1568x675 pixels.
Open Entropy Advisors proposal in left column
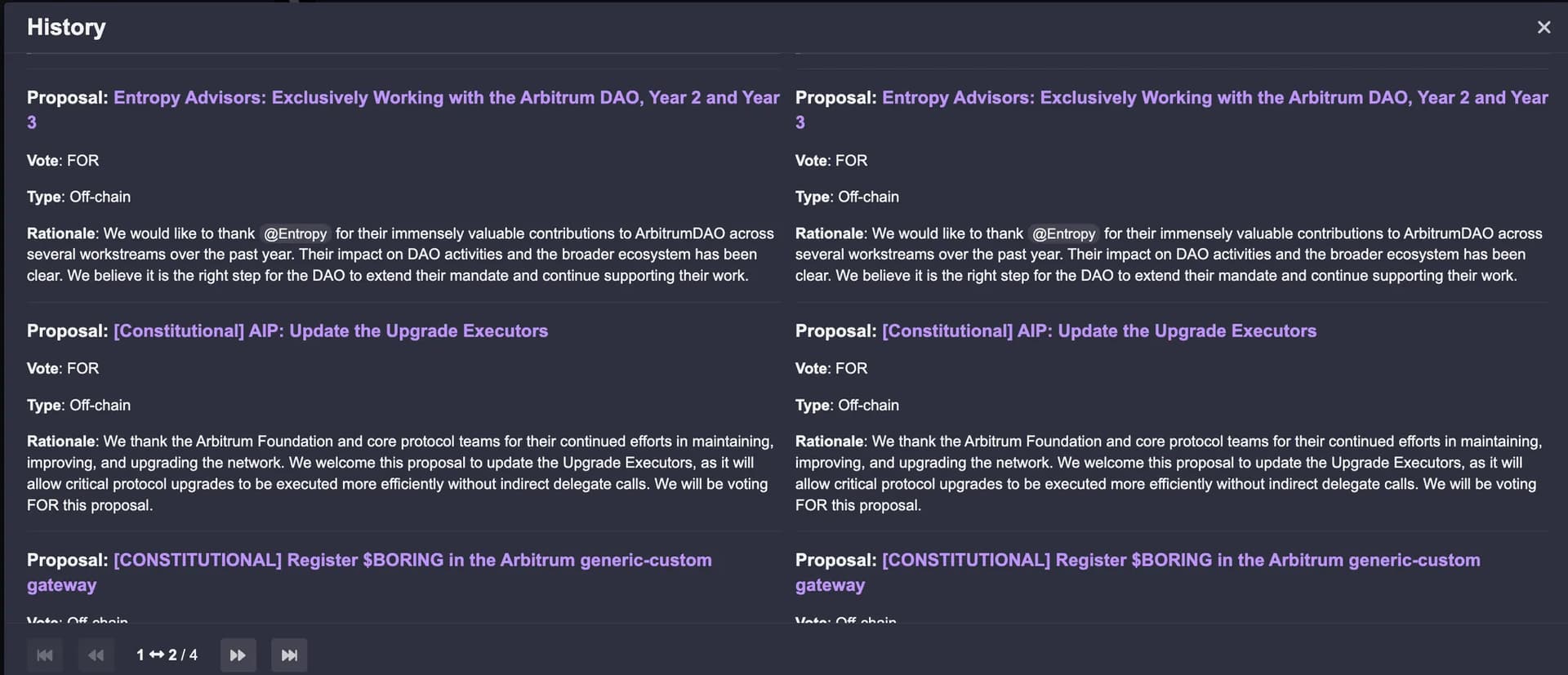[x=446, y=98]
